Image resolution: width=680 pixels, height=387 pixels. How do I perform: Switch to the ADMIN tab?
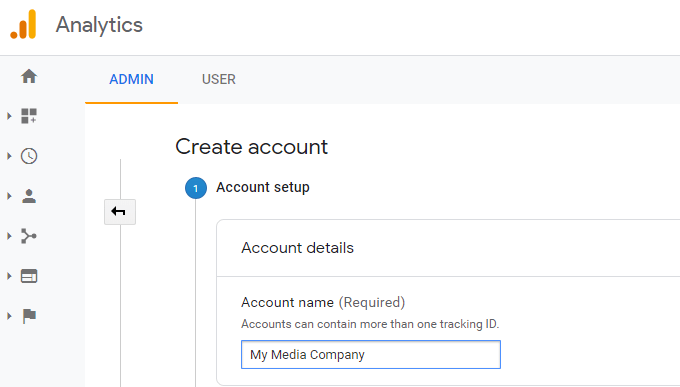[x=131, y=79]
